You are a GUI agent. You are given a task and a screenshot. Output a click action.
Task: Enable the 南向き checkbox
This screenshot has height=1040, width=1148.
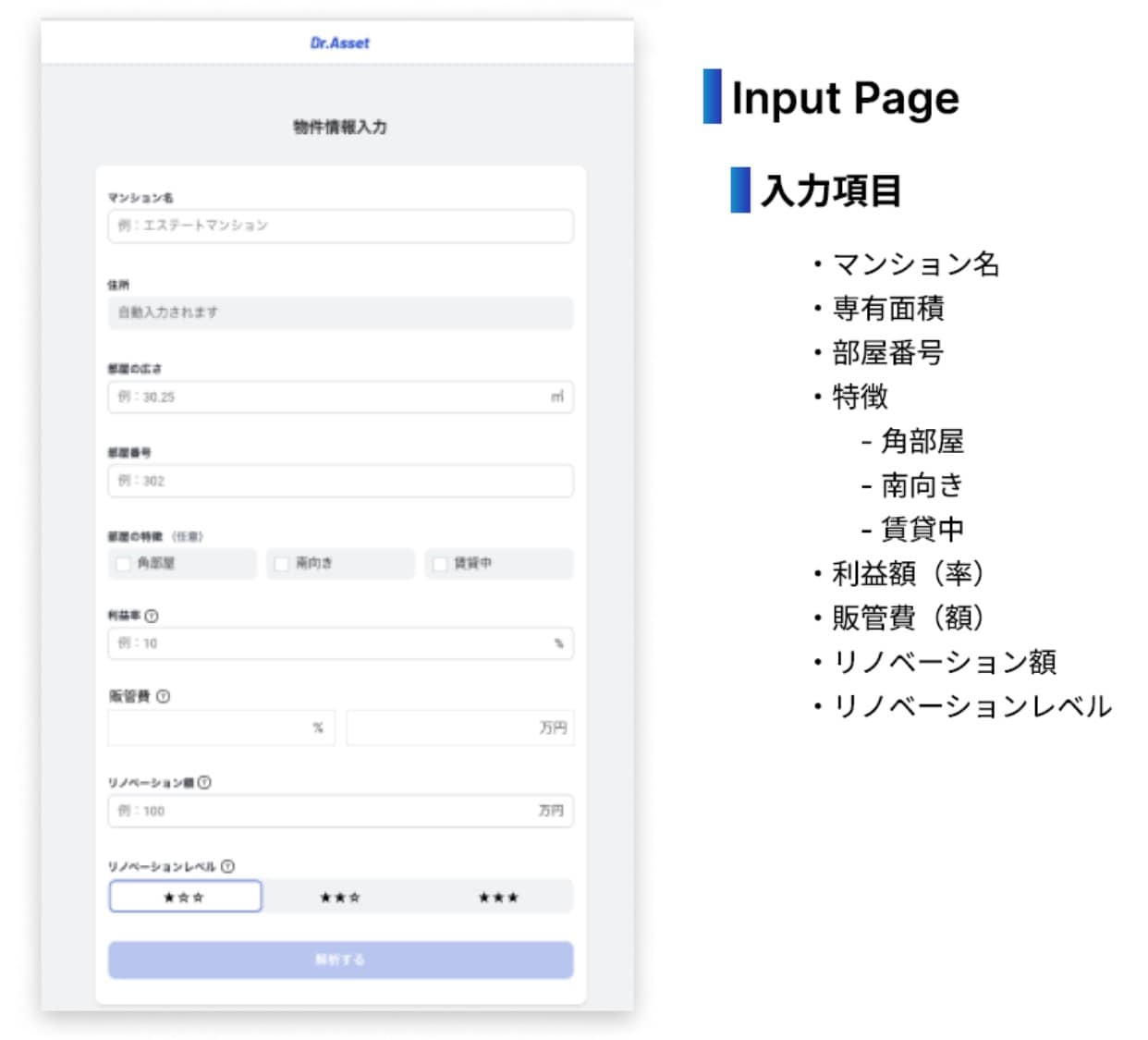282,564
